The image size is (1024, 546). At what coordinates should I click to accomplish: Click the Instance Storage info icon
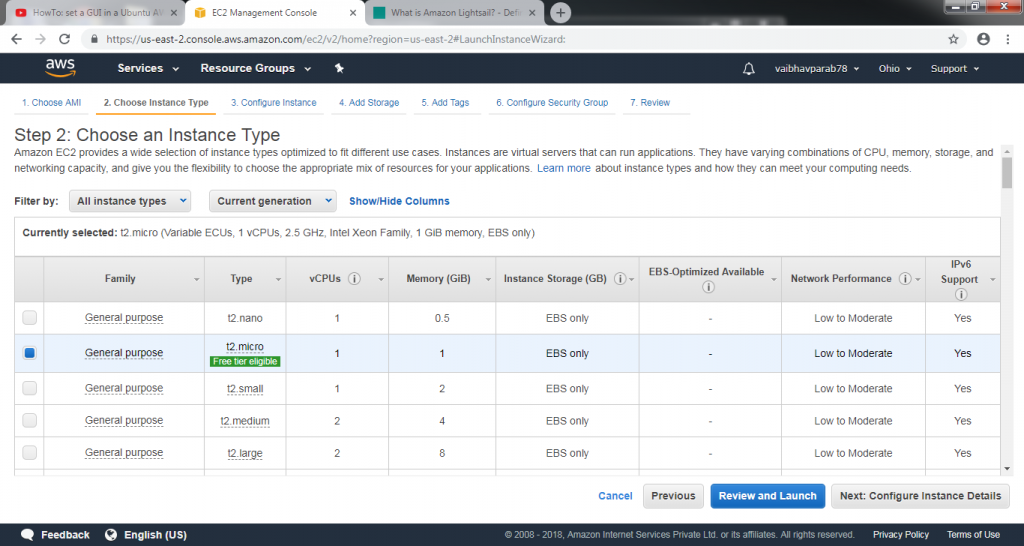[620, 279]
